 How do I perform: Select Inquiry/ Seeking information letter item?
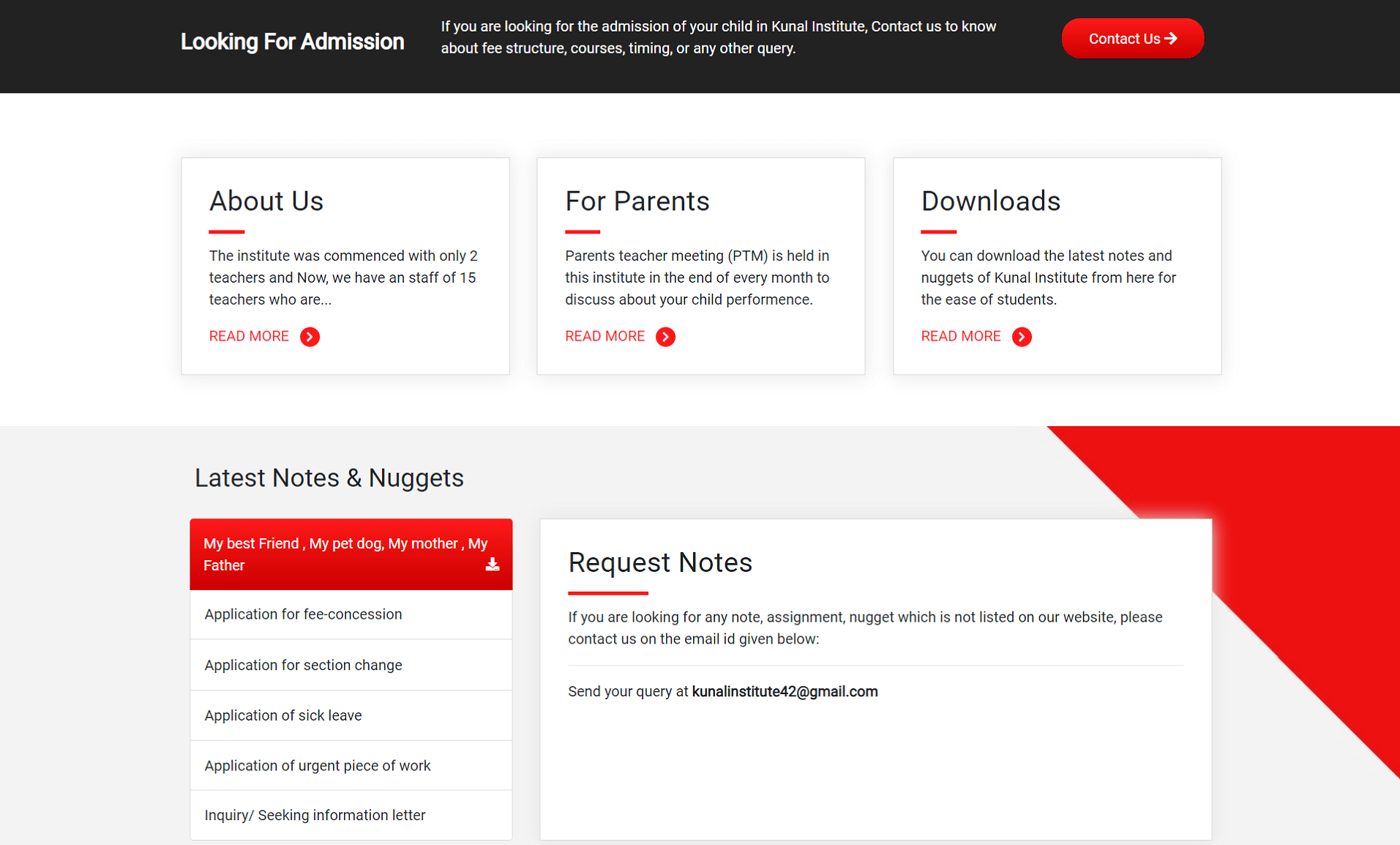pyautogui.click(x=315, y=815)
